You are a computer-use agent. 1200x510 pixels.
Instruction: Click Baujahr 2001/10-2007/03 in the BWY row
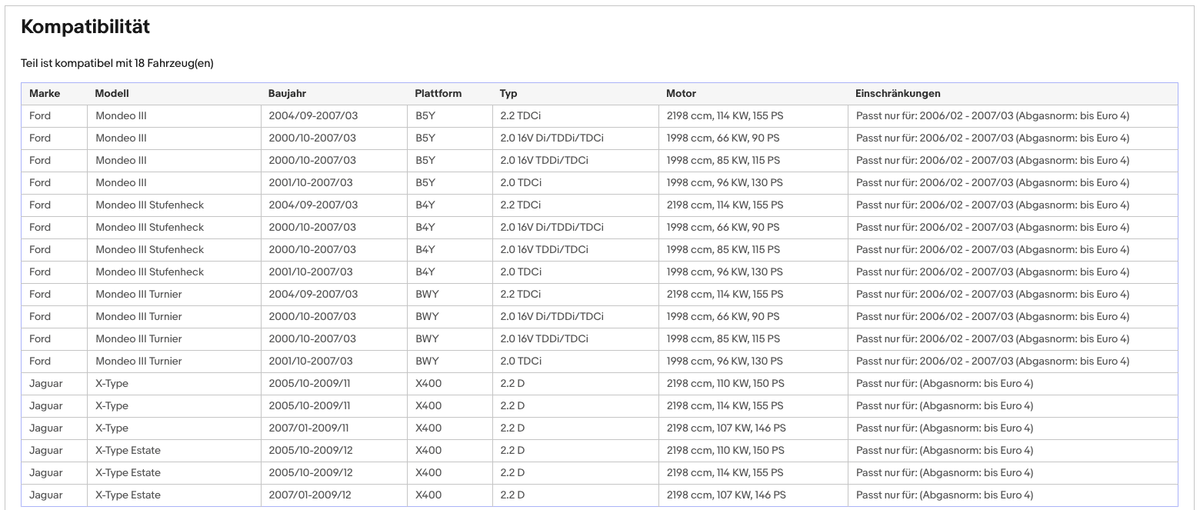311,361
